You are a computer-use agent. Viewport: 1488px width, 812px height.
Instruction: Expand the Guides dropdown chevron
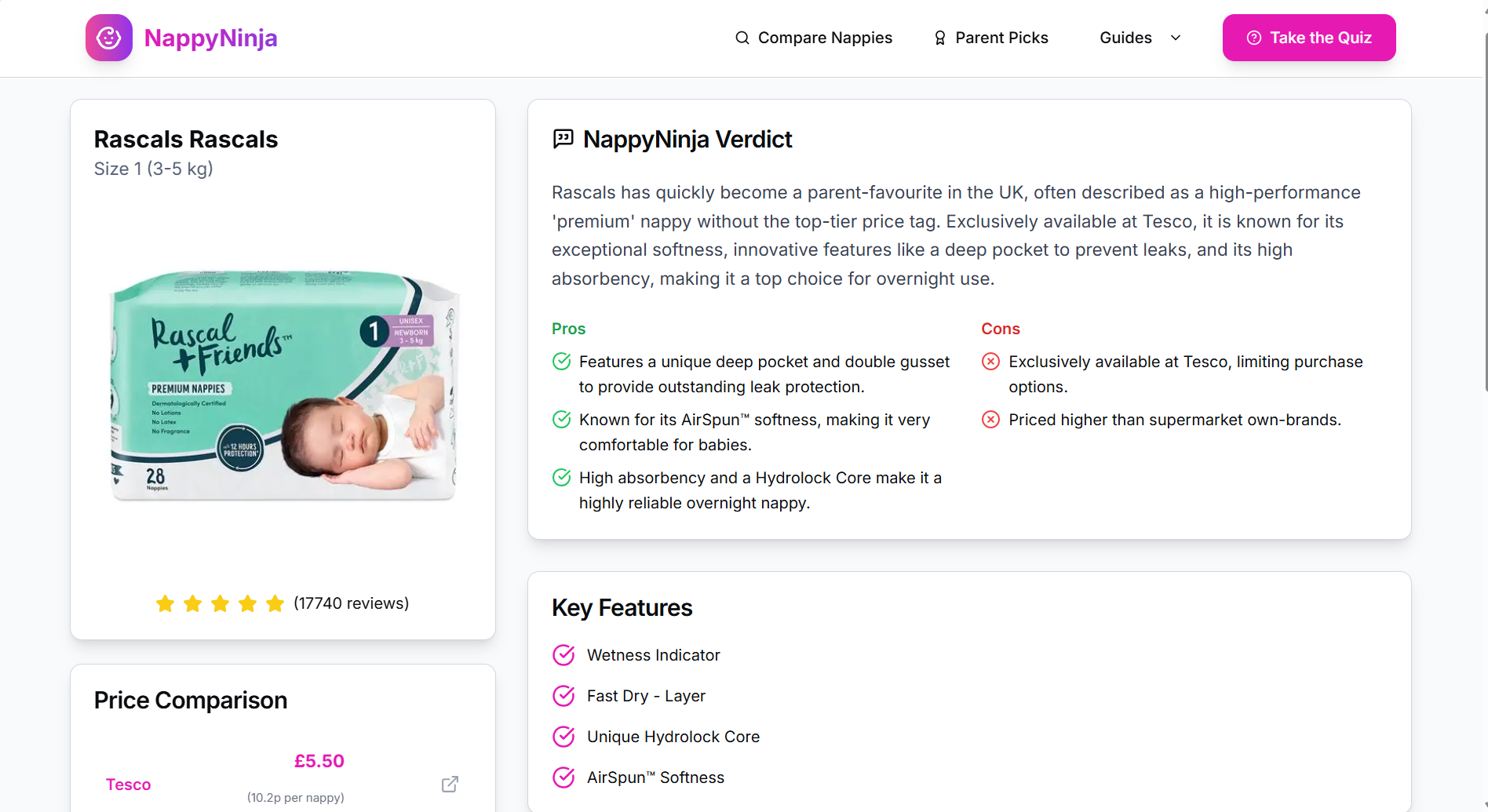(1176, 38)
